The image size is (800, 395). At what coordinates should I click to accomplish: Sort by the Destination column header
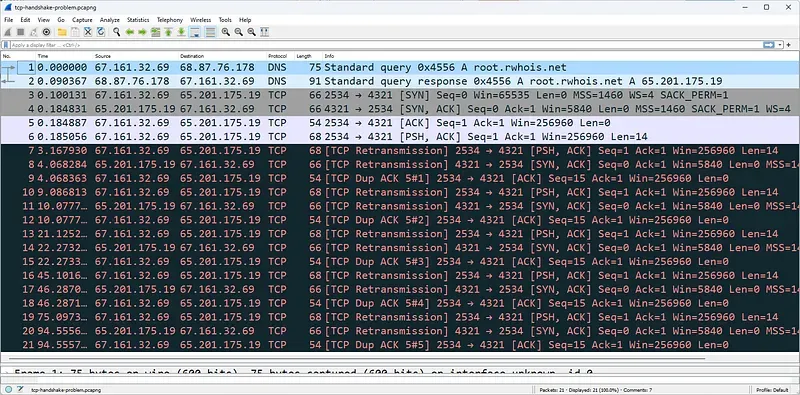coord(222,56)
